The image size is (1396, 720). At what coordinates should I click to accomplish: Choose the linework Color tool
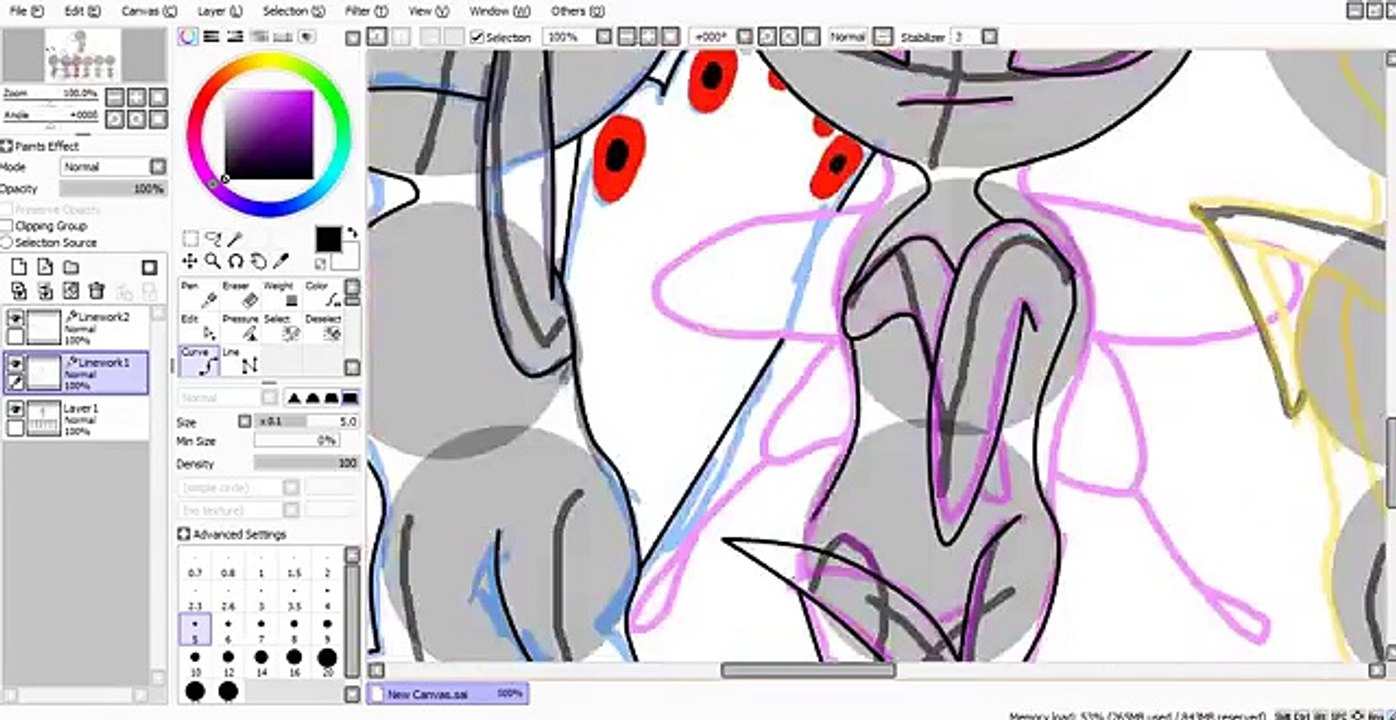tap(321, 295)
